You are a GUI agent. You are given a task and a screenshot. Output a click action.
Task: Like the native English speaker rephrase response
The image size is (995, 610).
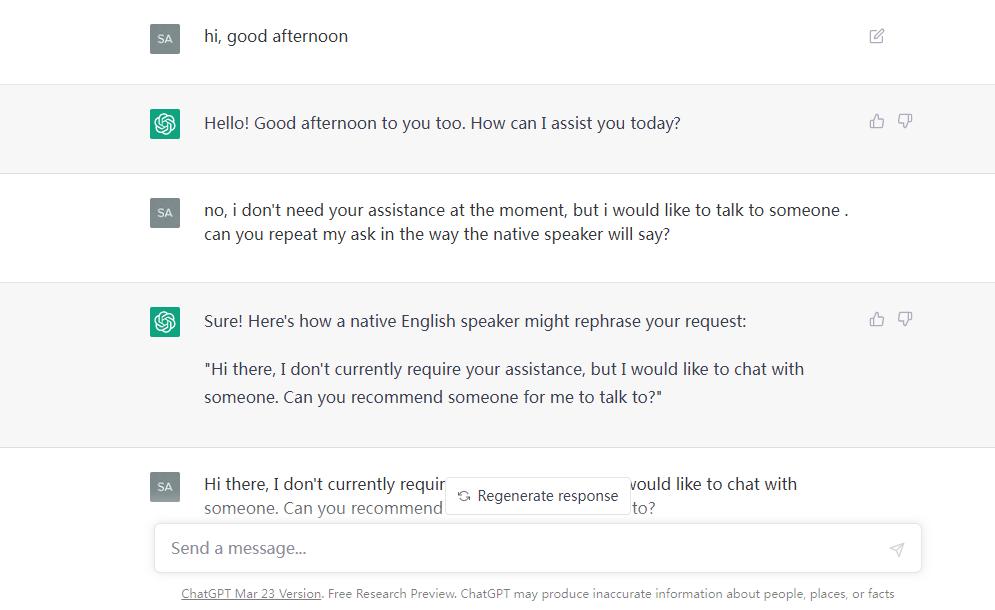[877, 319]
